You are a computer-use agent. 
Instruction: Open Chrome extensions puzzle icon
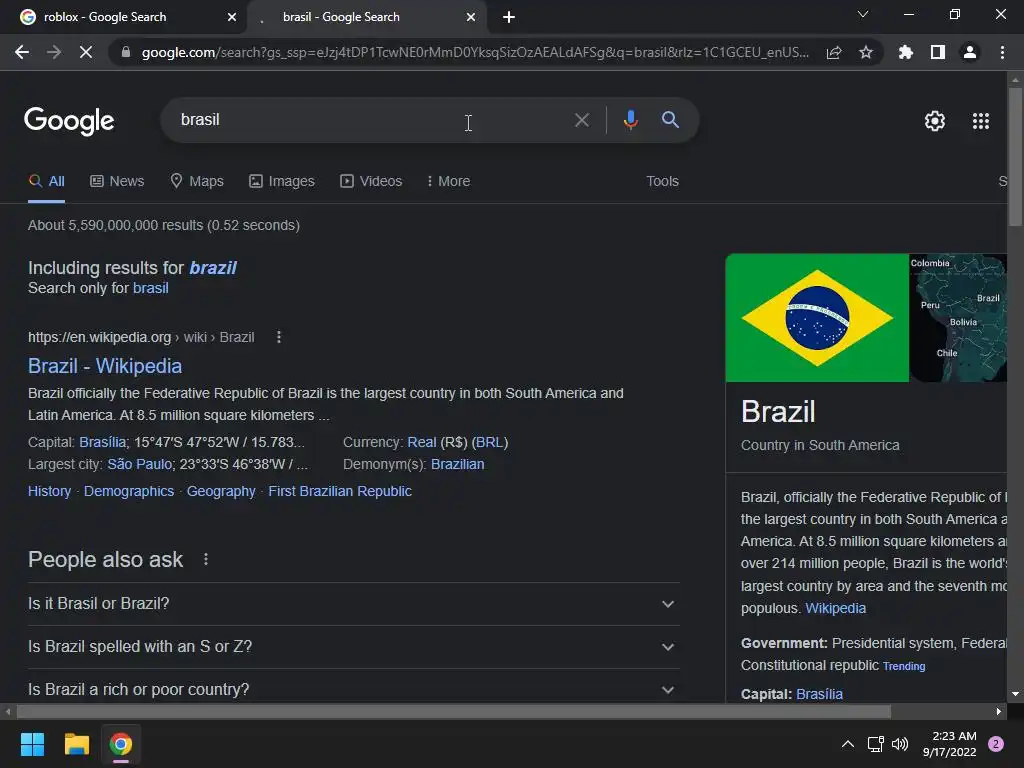click(x=906, y=52)
